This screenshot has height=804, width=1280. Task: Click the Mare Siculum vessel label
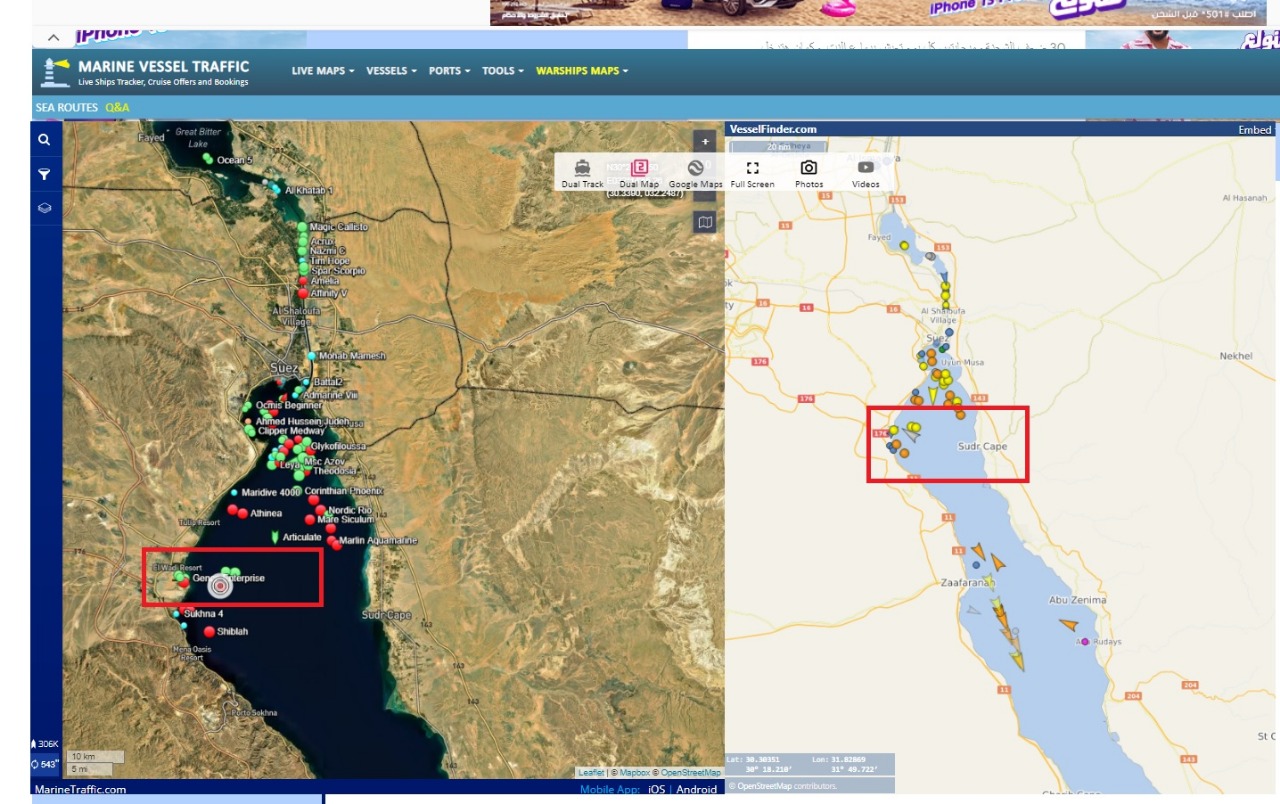[345, 520]
